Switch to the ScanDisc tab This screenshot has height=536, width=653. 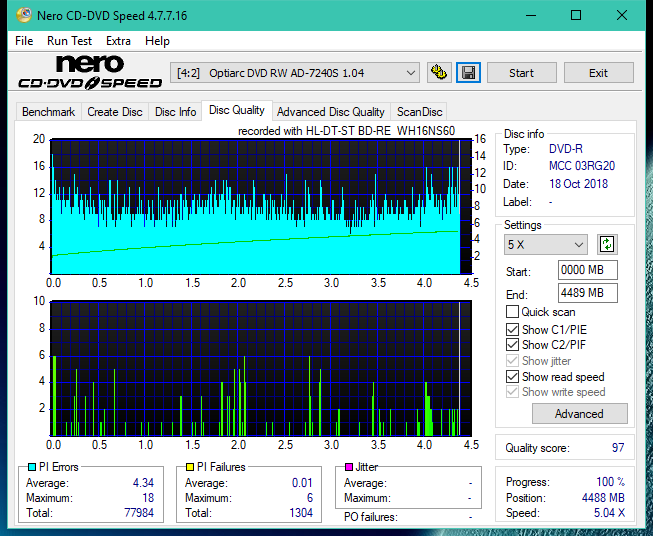pyautogui.click(x=419, y=112)
